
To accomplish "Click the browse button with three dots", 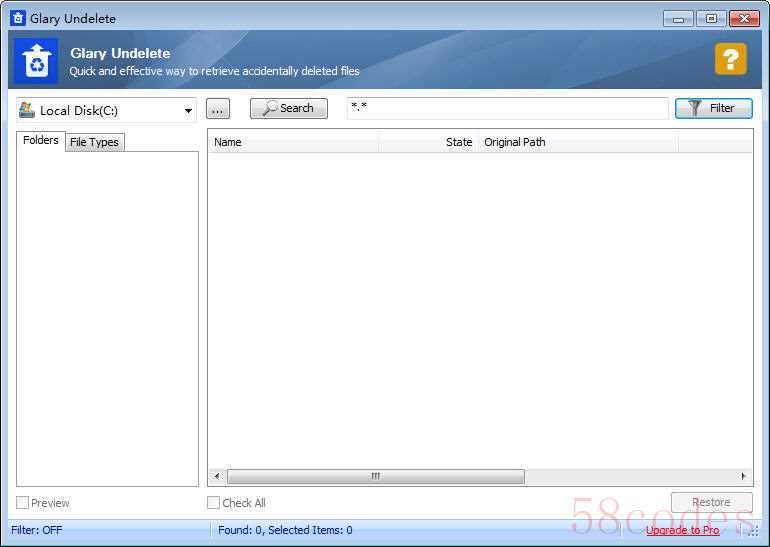I will pyautogui.click(x=218, y=109).
